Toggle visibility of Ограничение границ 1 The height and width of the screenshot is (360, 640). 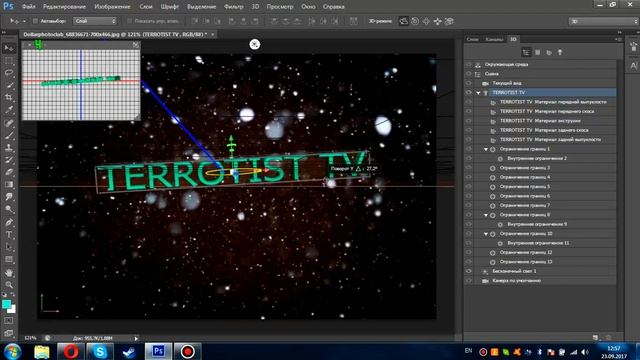[469, 149]
